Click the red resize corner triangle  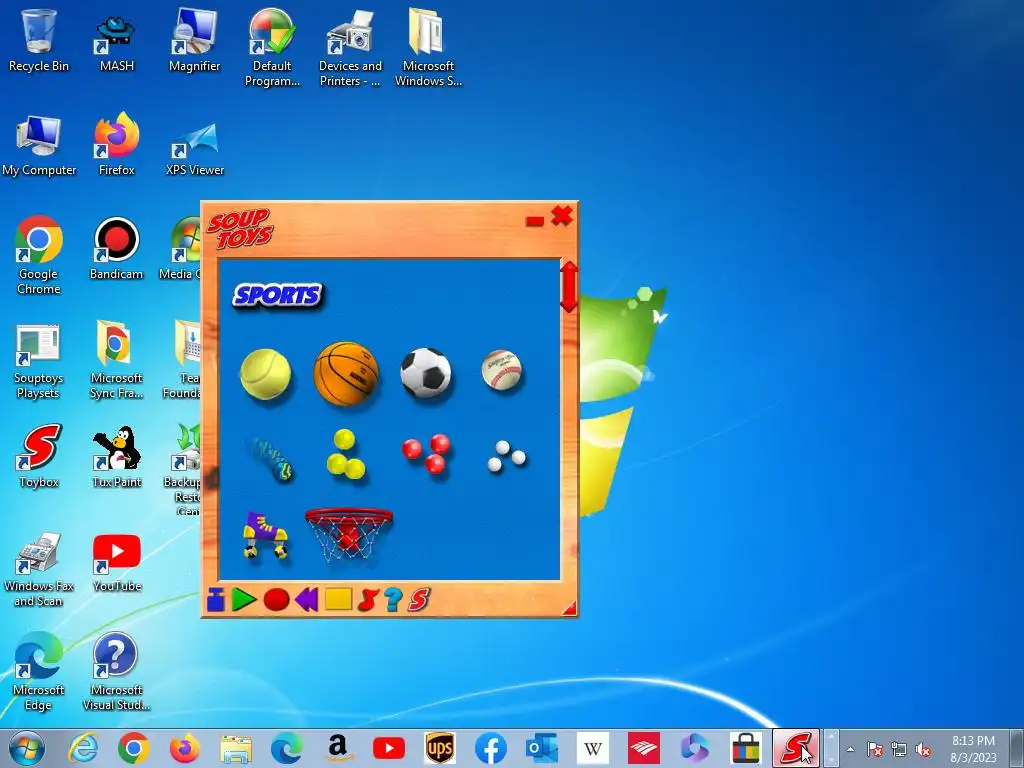(x=570, y=609)
